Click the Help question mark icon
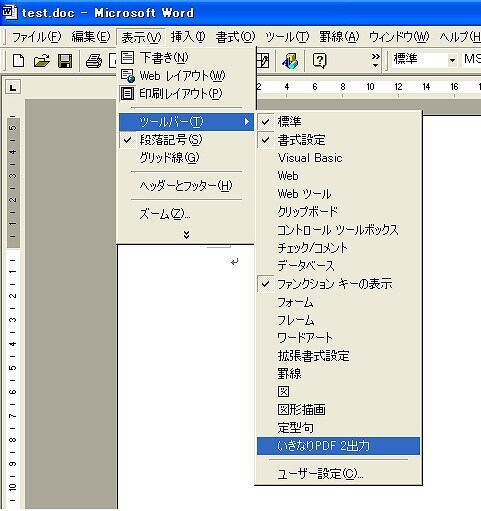 click(x=319, y=61)
